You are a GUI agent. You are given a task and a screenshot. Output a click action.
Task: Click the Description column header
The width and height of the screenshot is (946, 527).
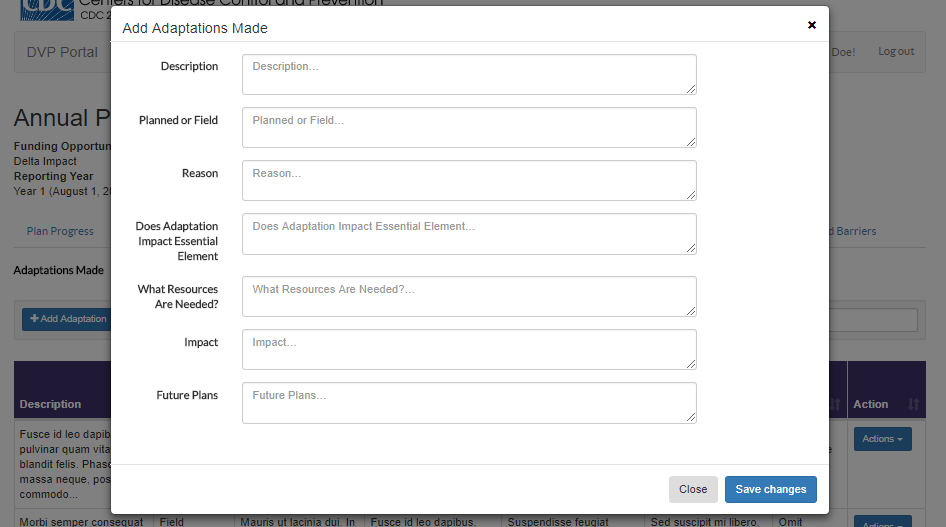(x=50, y=404)
